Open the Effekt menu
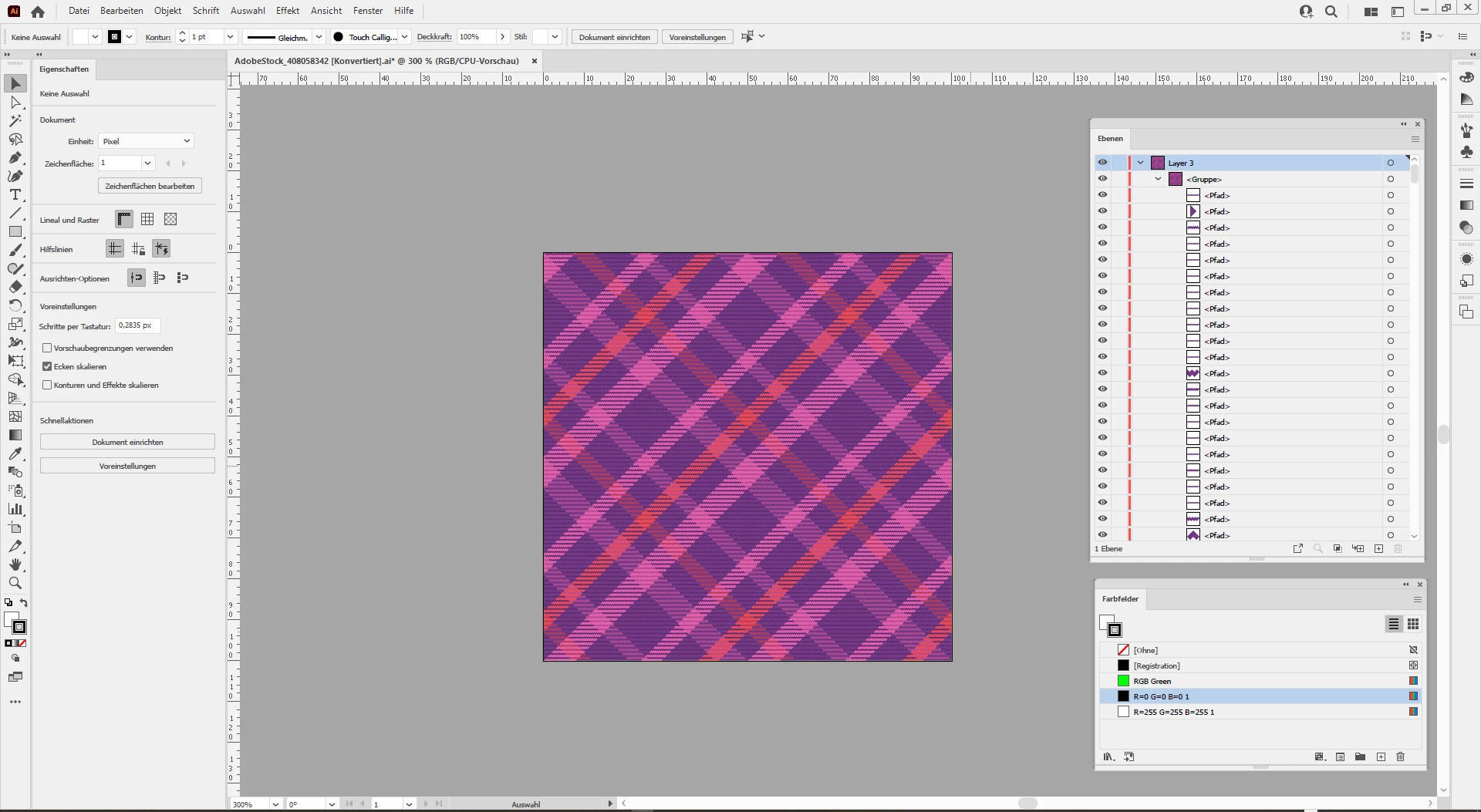Image resolution: width=1481 pixels, height=812 pixels. tap(287, 11)
